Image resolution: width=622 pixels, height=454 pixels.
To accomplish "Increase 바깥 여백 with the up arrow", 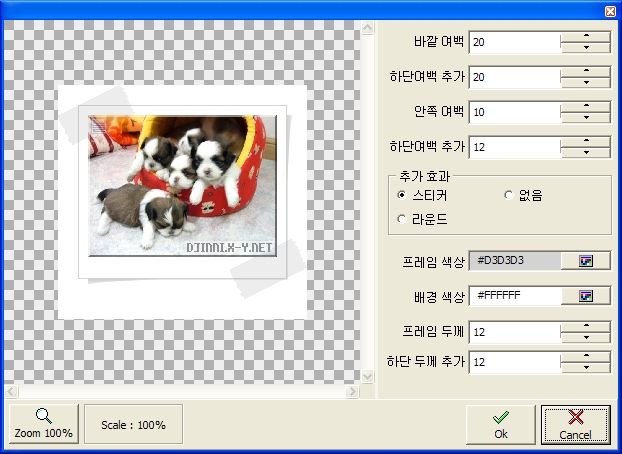I will point(586,36).
